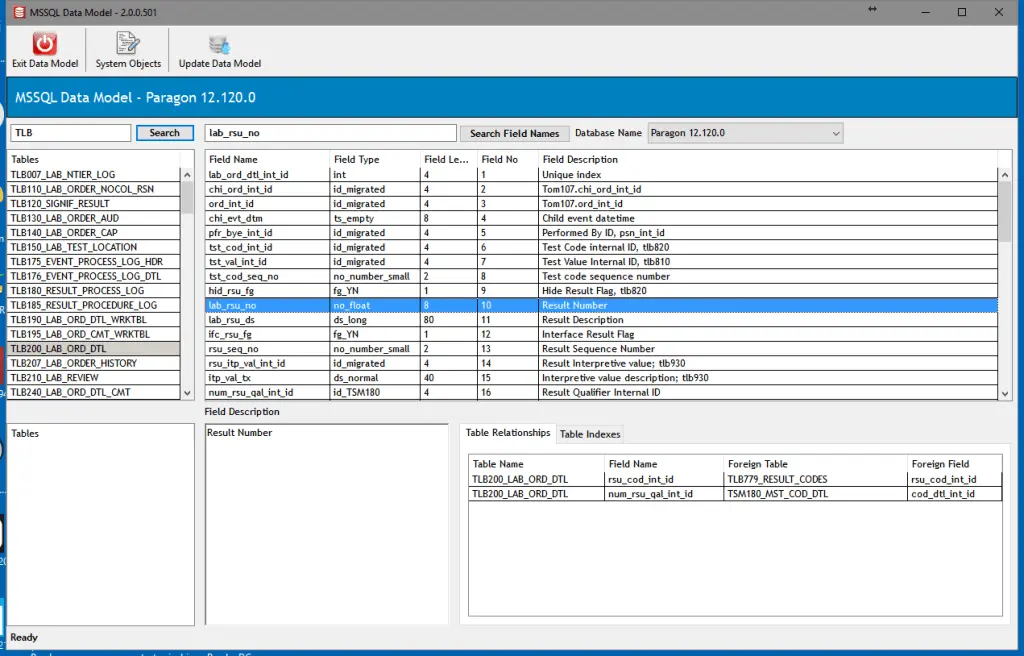This screenshot has width=1024, height=656.
Task: Click the field name search box
Action: 330,132
